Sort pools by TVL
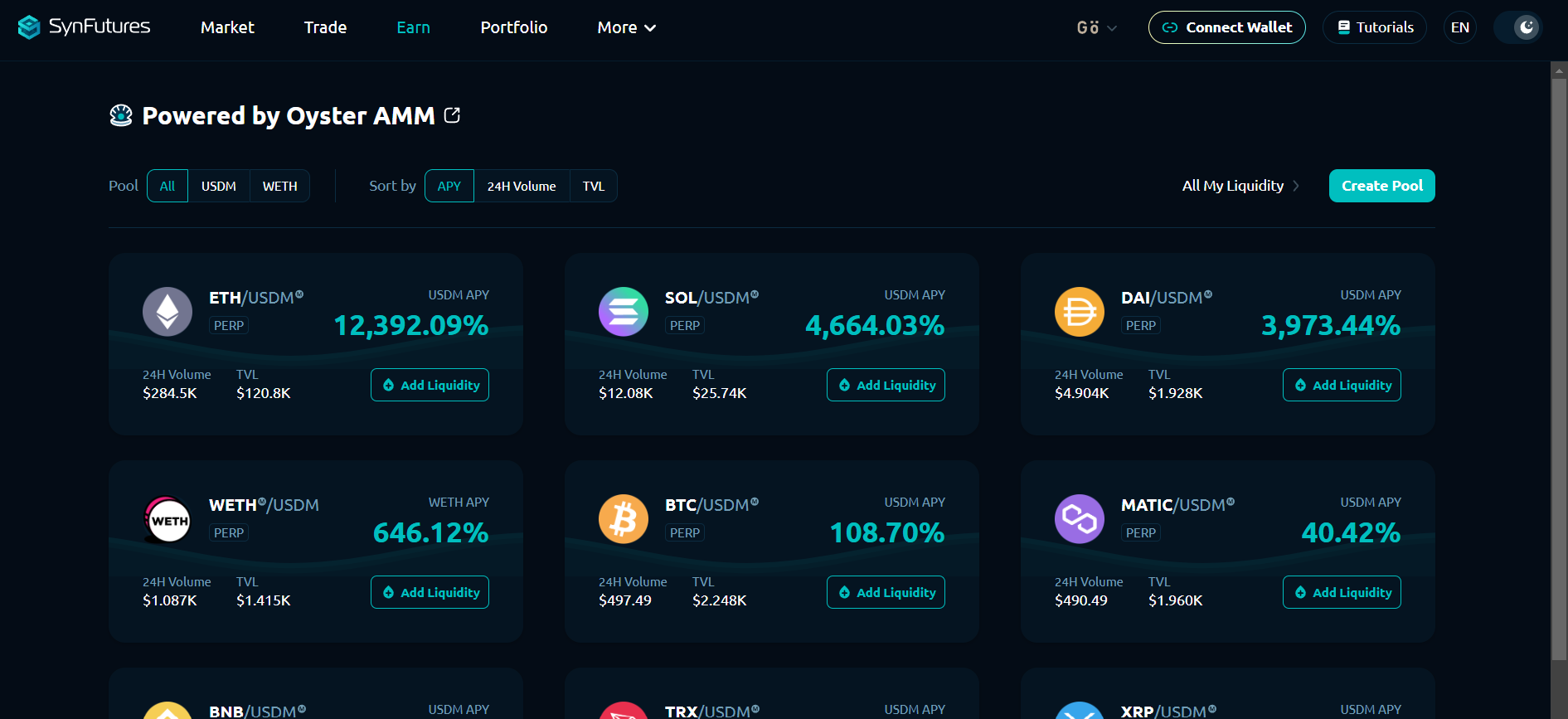Viewport: 1568px width, 719px height. tap(594, 186)
